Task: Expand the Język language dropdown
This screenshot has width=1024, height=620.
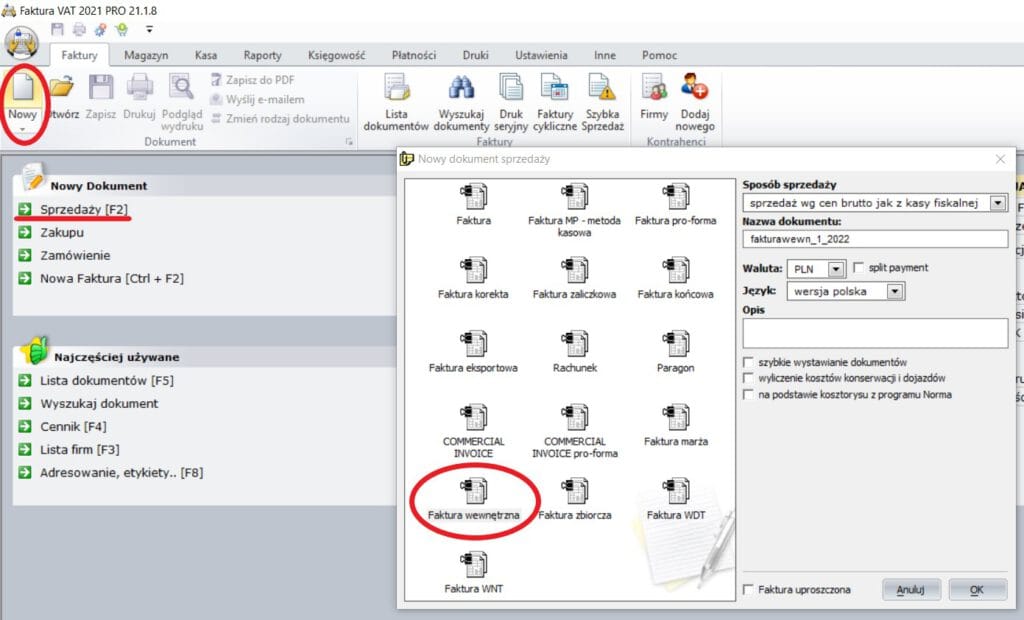Action: tap(895, 292)
